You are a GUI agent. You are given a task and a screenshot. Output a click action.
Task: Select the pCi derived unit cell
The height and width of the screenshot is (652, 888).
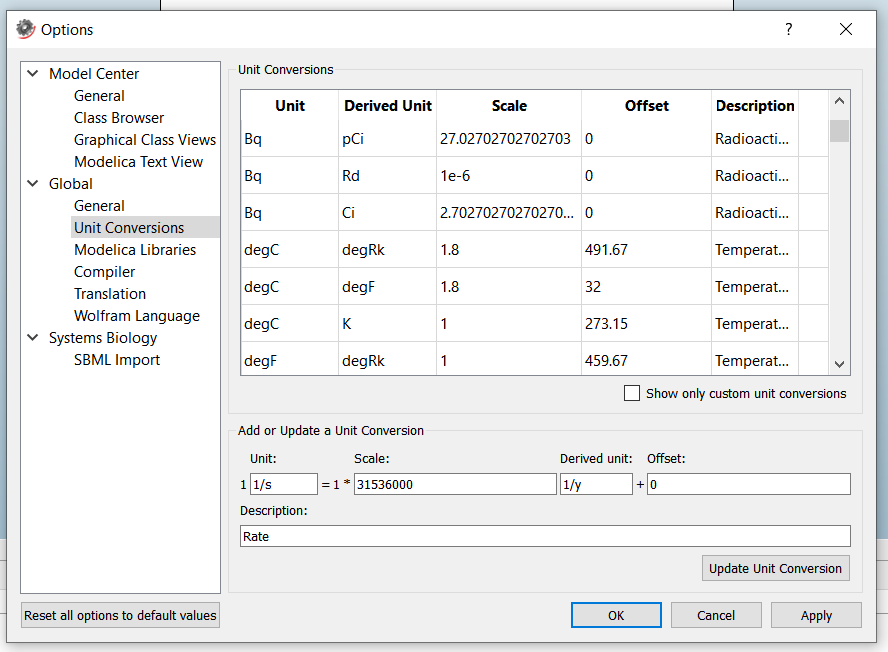(387, 139)
